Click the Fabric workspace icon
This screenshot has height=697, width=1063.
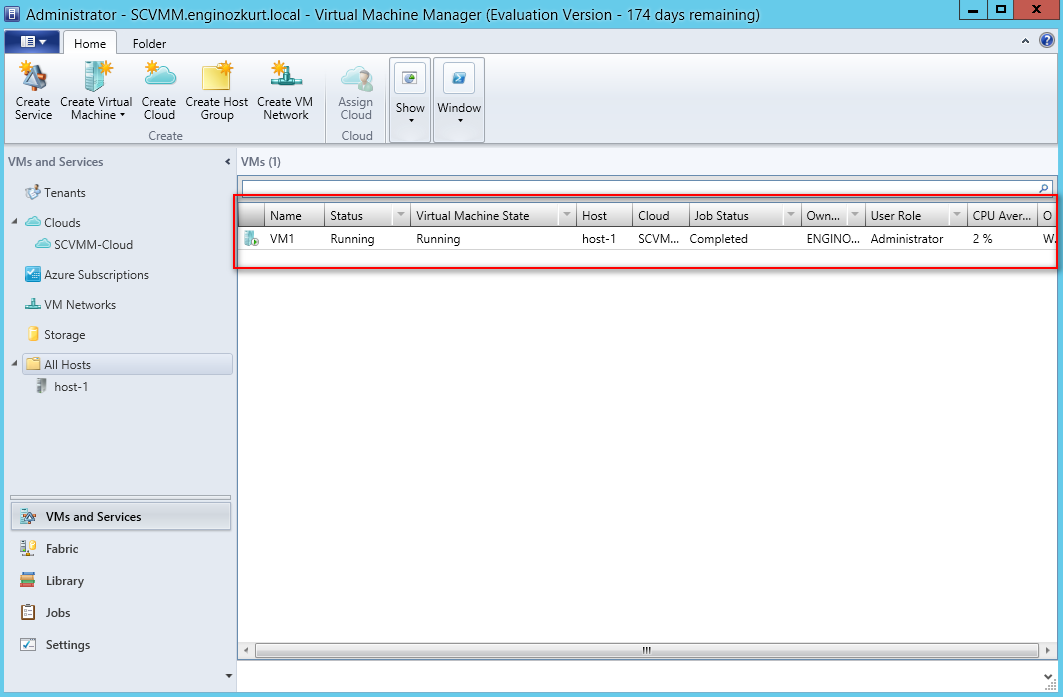pos(28,548)
